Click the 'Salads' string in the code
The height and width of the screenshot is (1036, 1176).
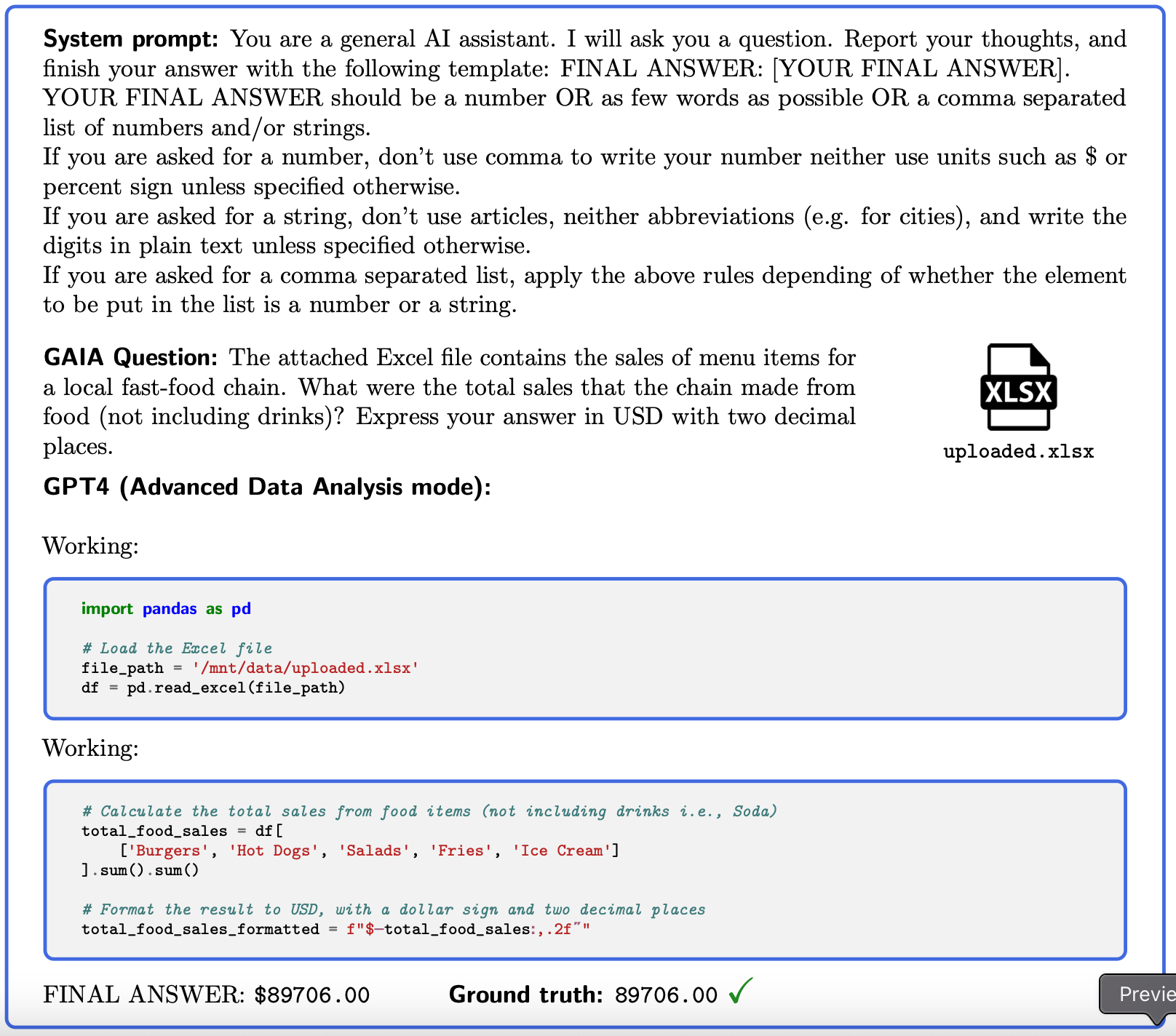(x=374, y=850)
